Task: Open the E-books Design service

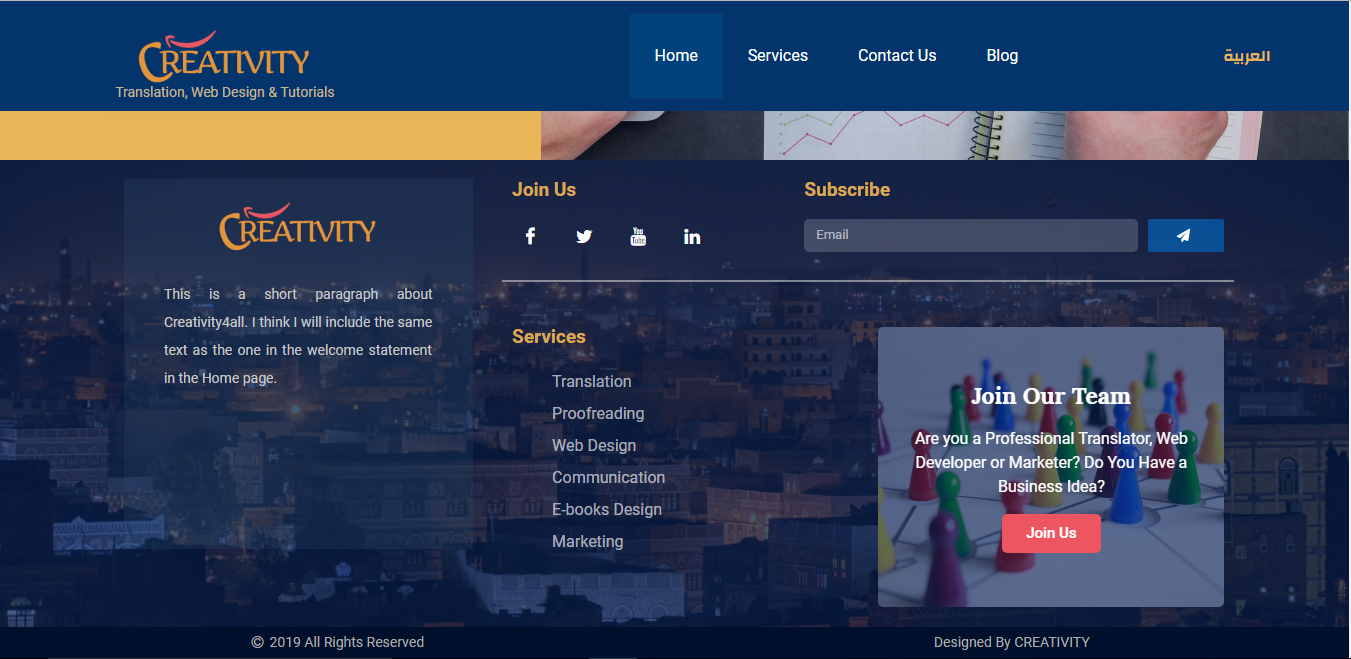Action: [x=606, y=509]
